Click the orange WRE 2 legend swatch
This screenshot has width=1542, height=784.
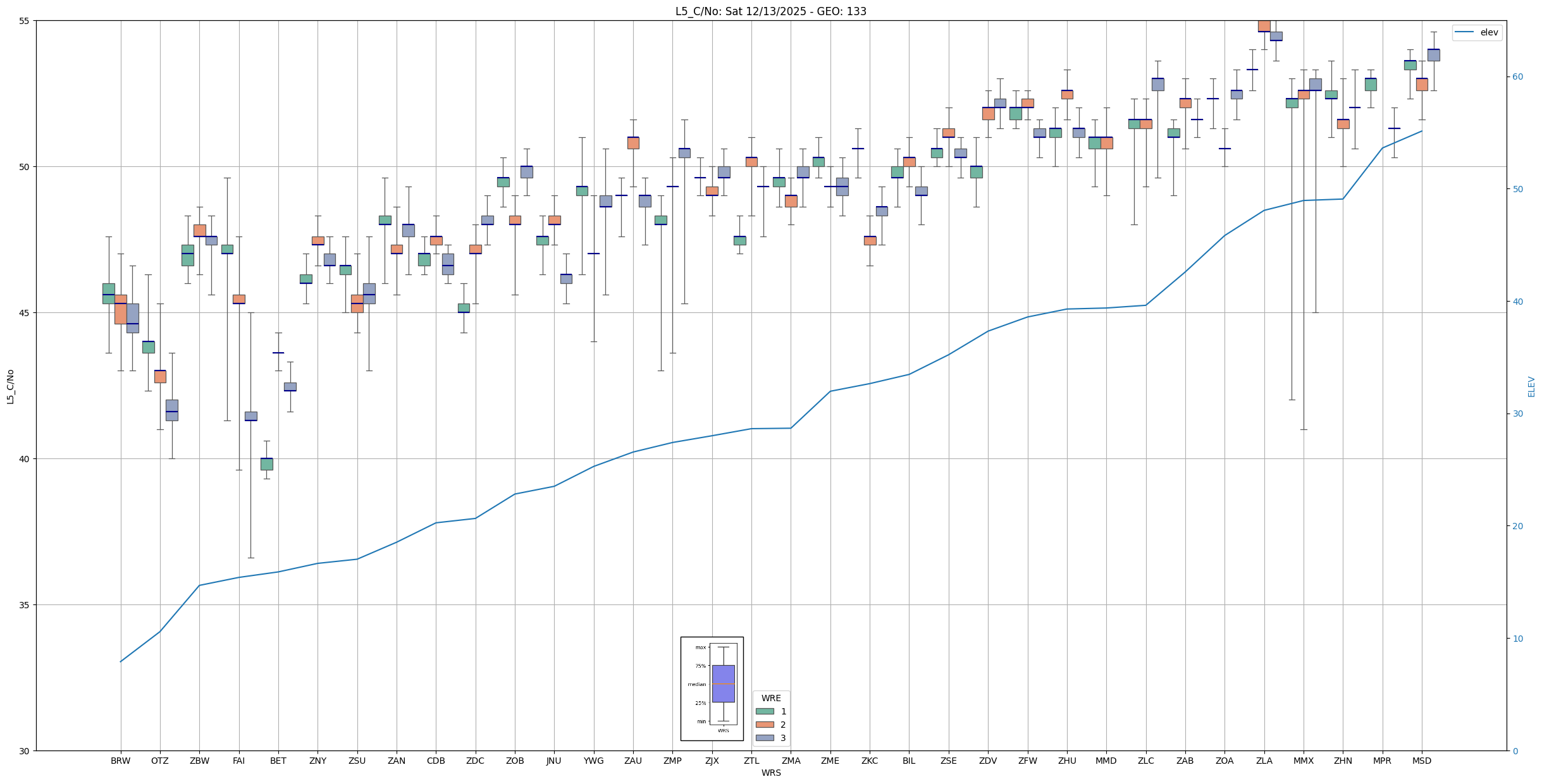(764, 725)
